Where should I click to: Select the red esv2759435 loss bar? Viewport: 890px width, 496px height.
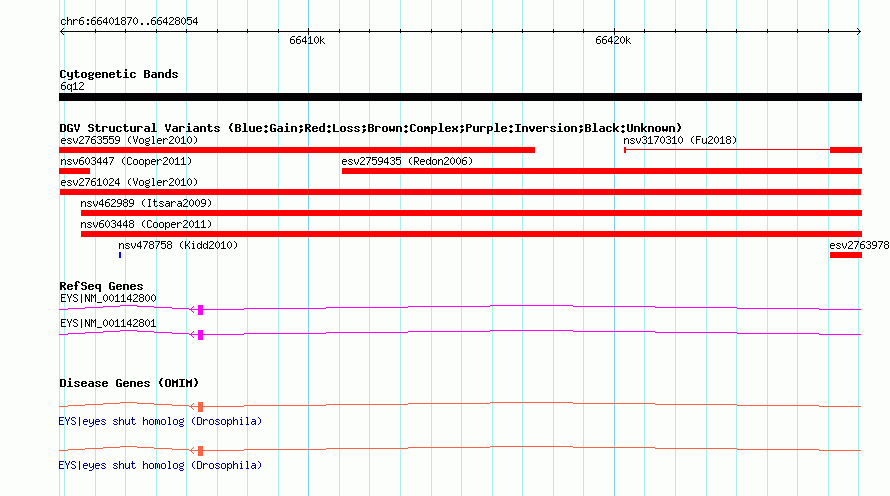(602, 171)
